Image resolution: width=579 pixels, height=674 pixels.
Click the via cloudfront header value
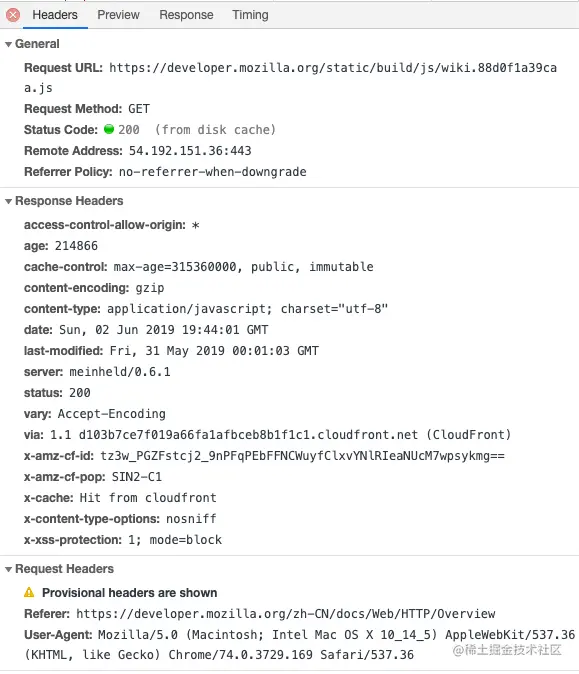pos(281,435)
